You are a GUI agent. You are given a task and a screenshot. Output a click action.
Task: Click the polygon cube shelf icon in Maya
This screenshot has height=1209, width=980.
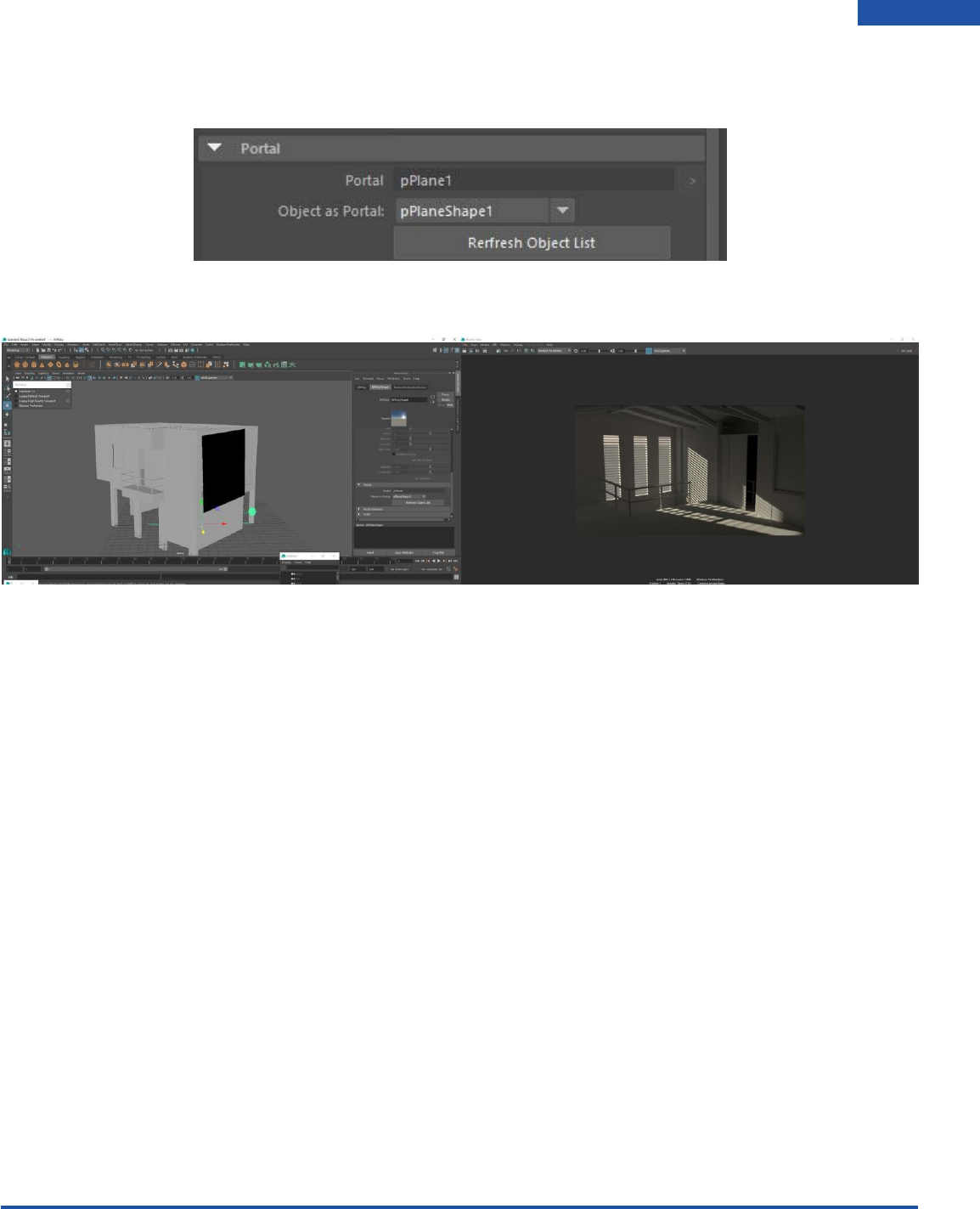tap(25, 364)
